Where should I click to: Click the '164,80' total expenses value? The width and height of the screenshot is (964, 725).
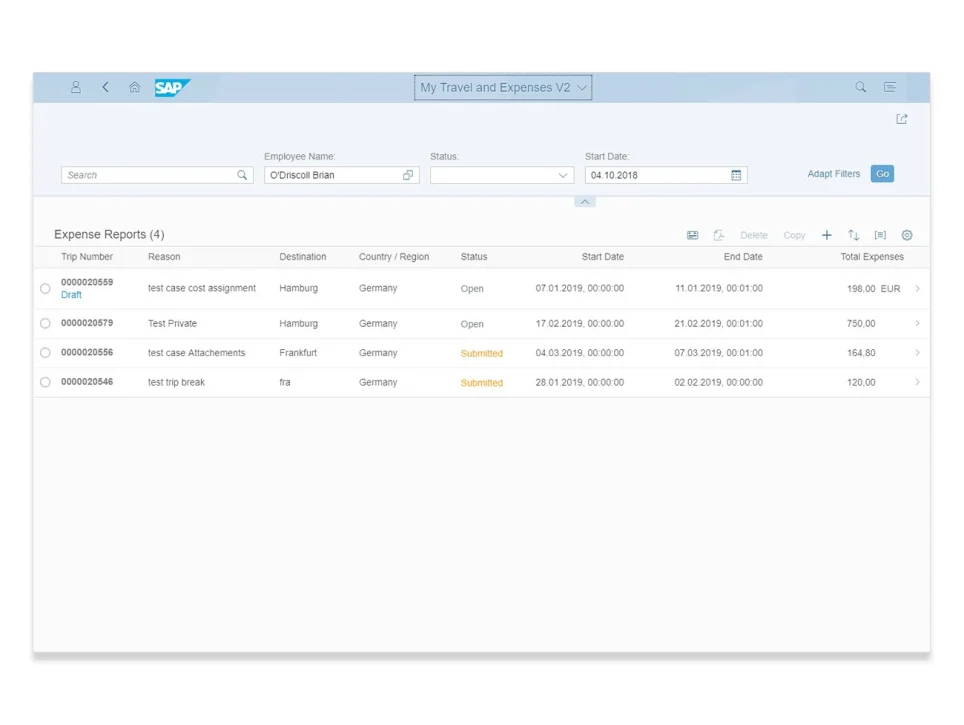tap(861, 353)
